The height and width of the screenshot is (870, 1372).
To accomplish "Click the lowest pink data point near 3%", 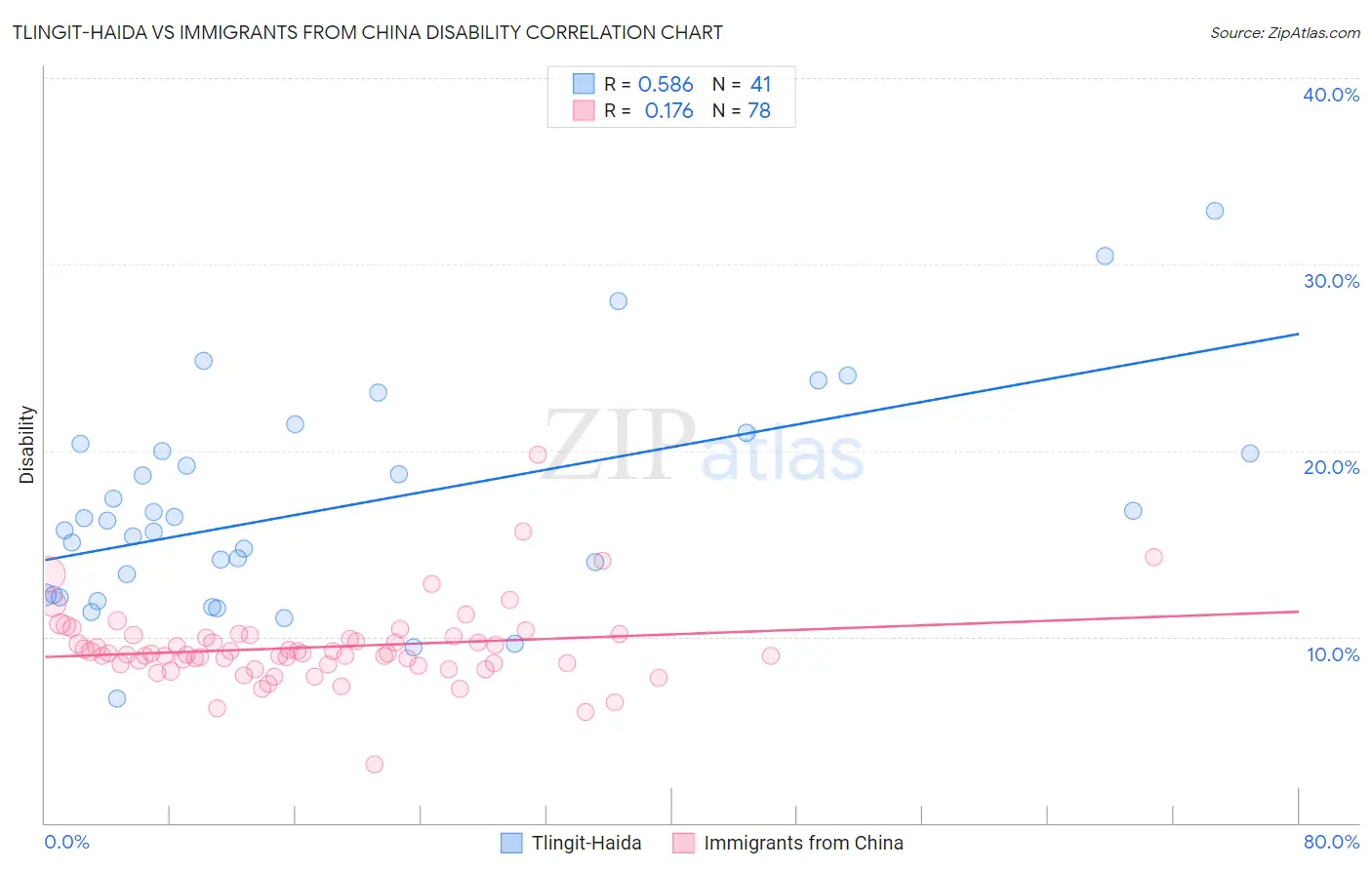I will coord(374,764).
